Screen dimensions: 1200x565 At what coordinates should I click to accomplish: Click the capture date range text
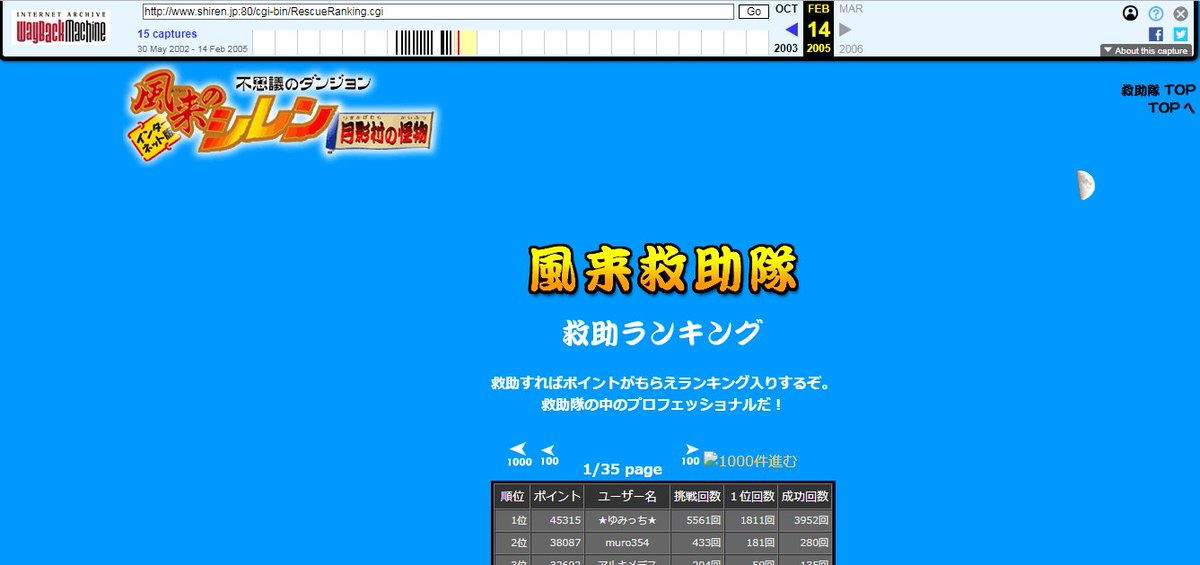[x=193, y=49]
